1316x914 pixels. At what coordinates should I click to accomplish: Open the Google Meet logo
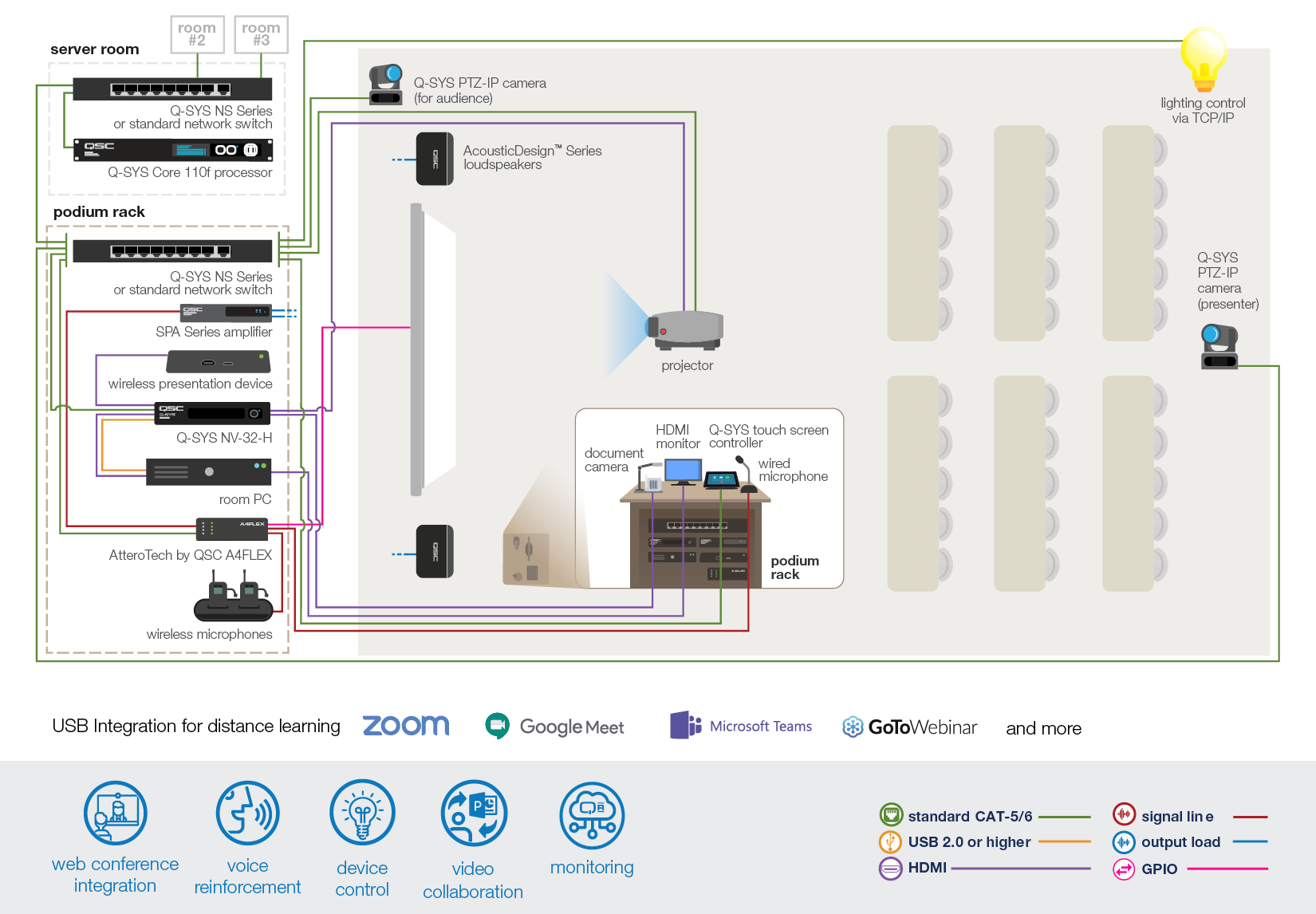pos(554,727)
